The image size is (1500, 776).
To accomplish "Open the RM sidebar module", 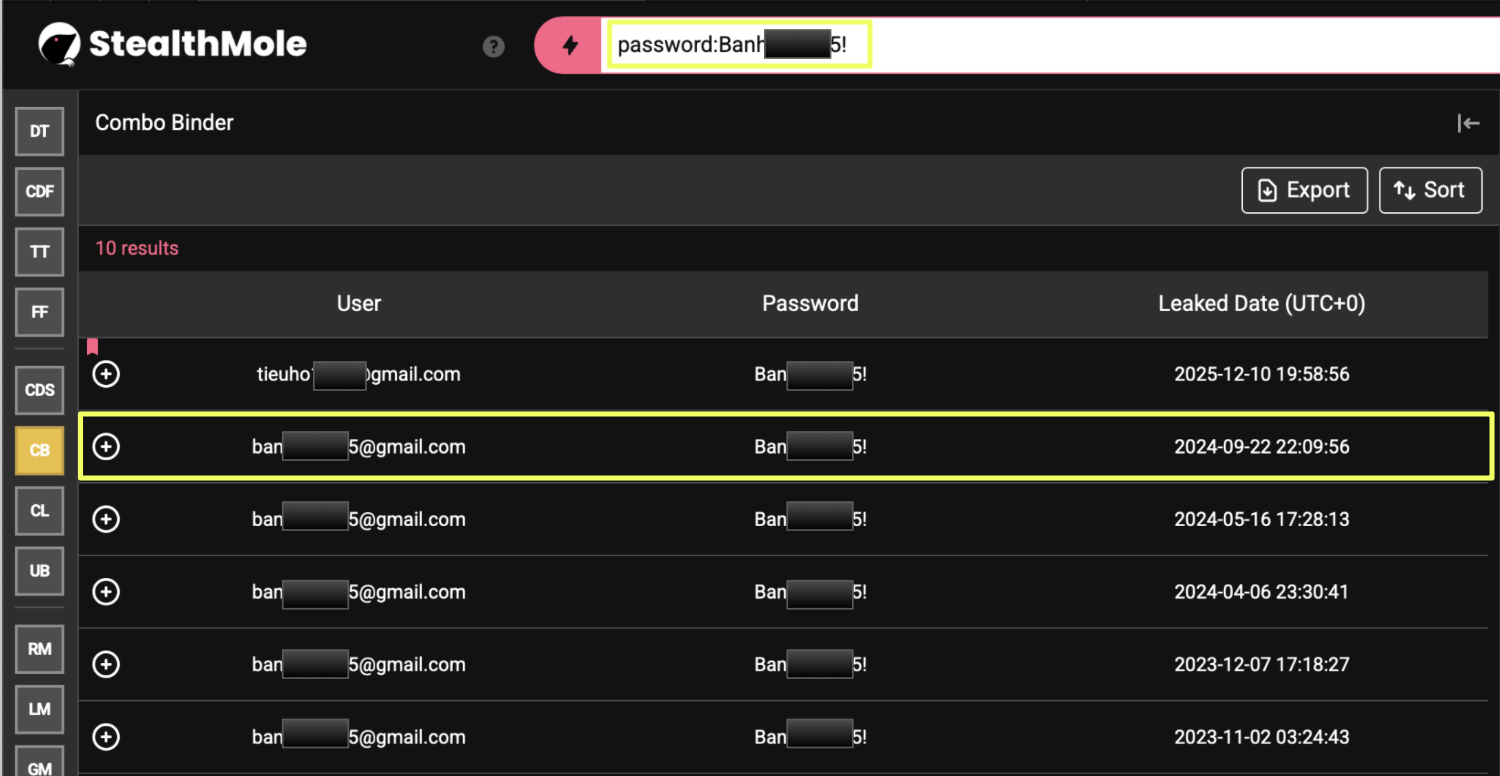I will tap(40, 649).
